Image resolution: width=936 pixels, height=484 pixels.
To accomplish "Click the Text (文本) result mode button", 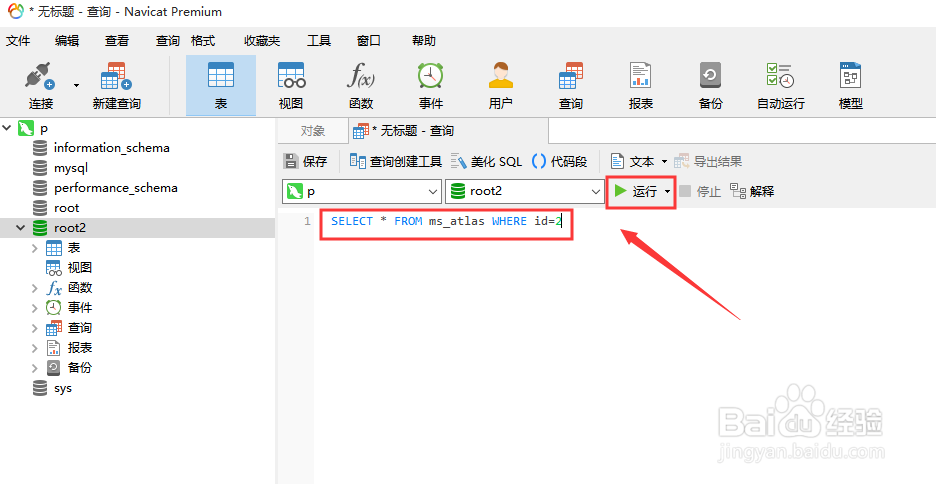I will [633, 161].
